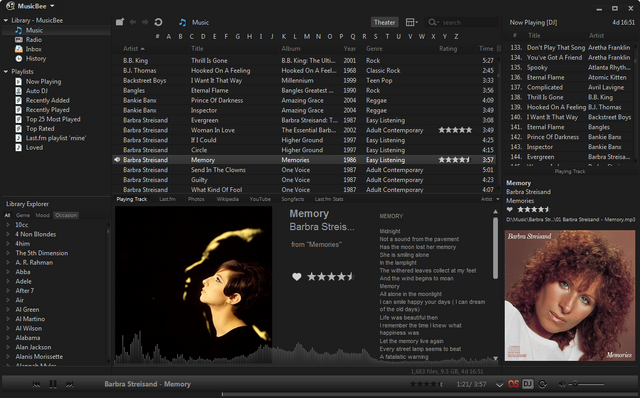Click the previous track button

click(x=36, y=384)
